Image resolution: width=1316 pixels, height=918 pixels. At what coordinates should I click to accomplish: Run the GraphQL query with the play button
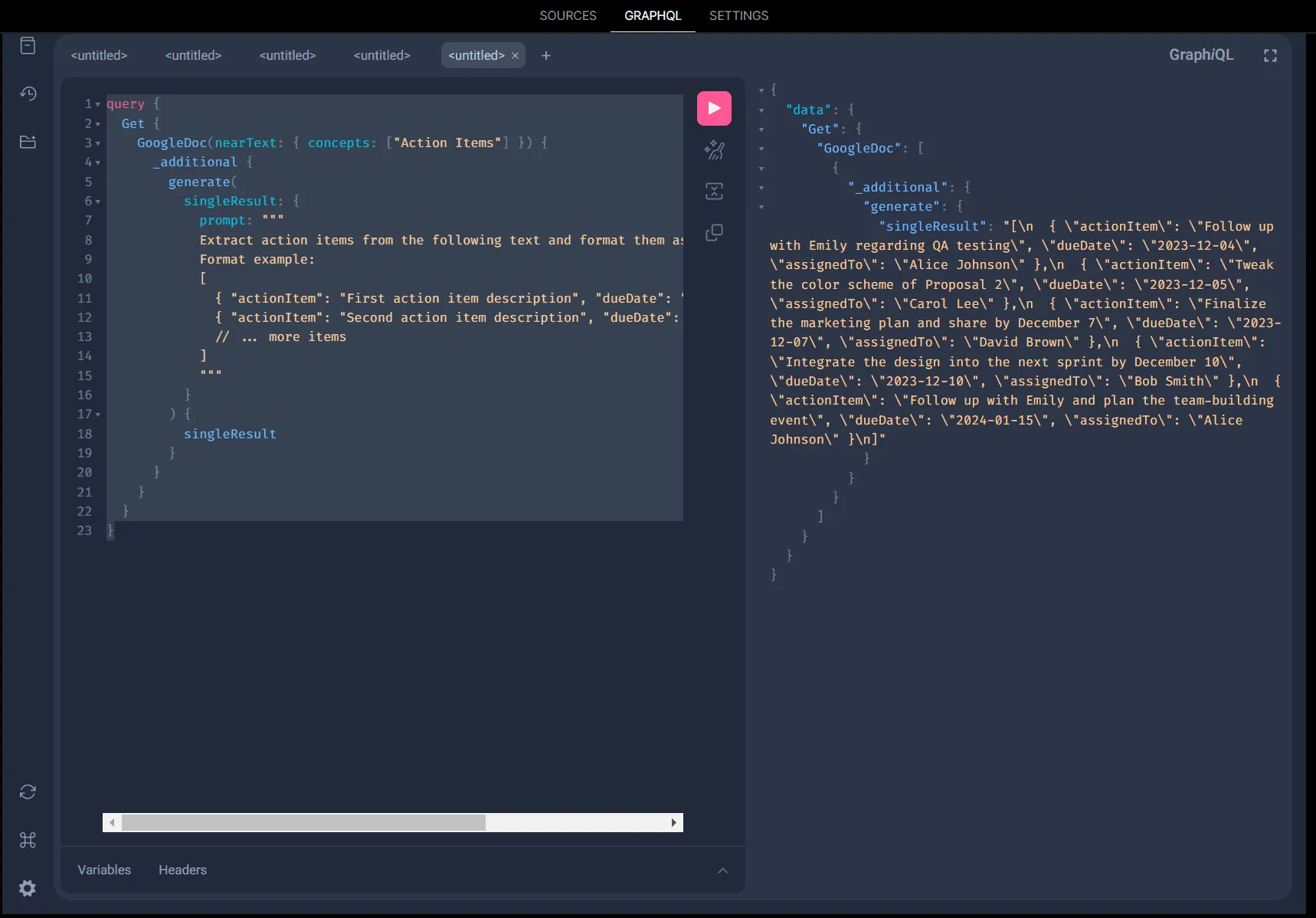[713, 107]
